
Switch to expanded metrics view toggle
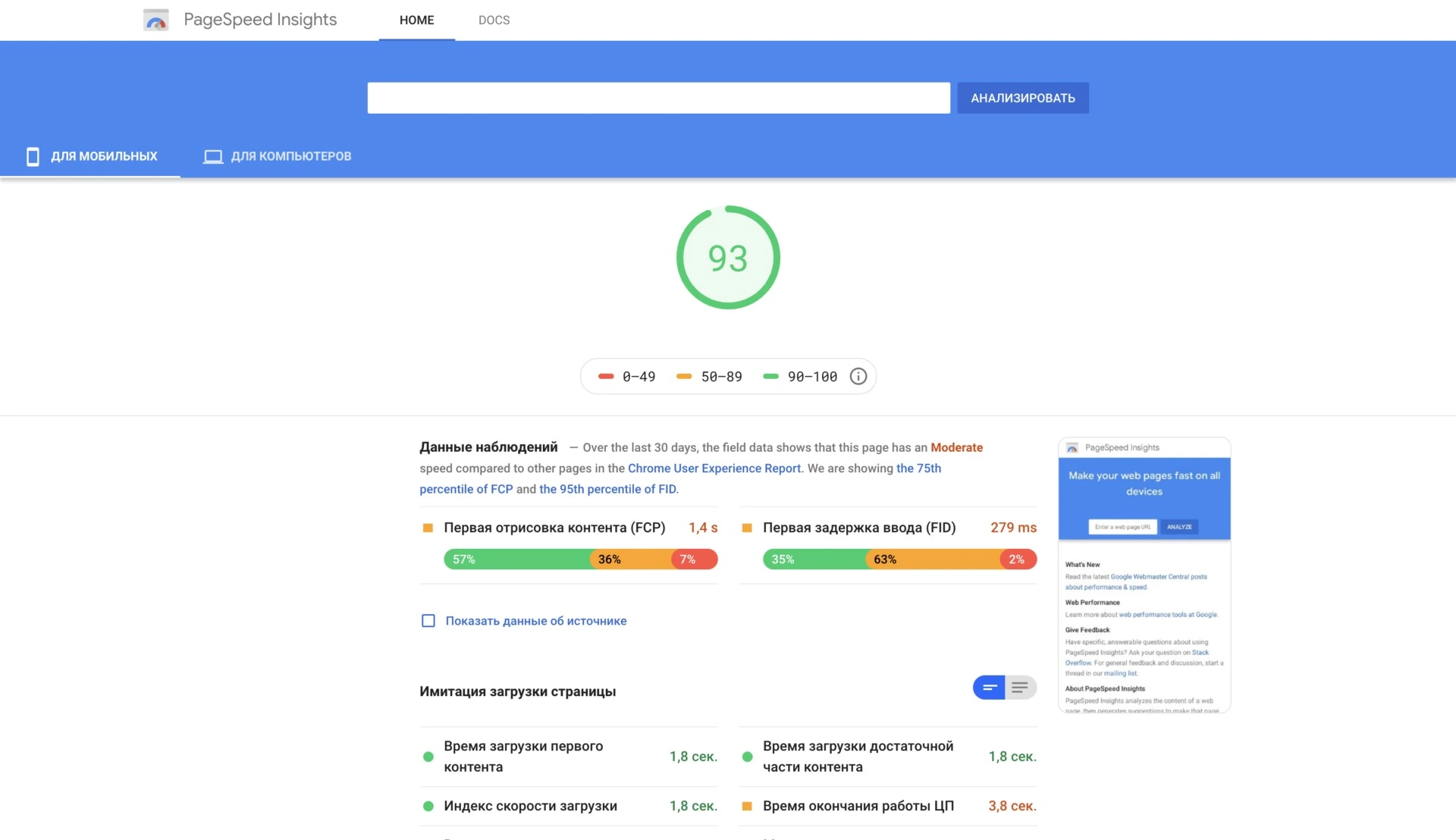(1020, 688)
